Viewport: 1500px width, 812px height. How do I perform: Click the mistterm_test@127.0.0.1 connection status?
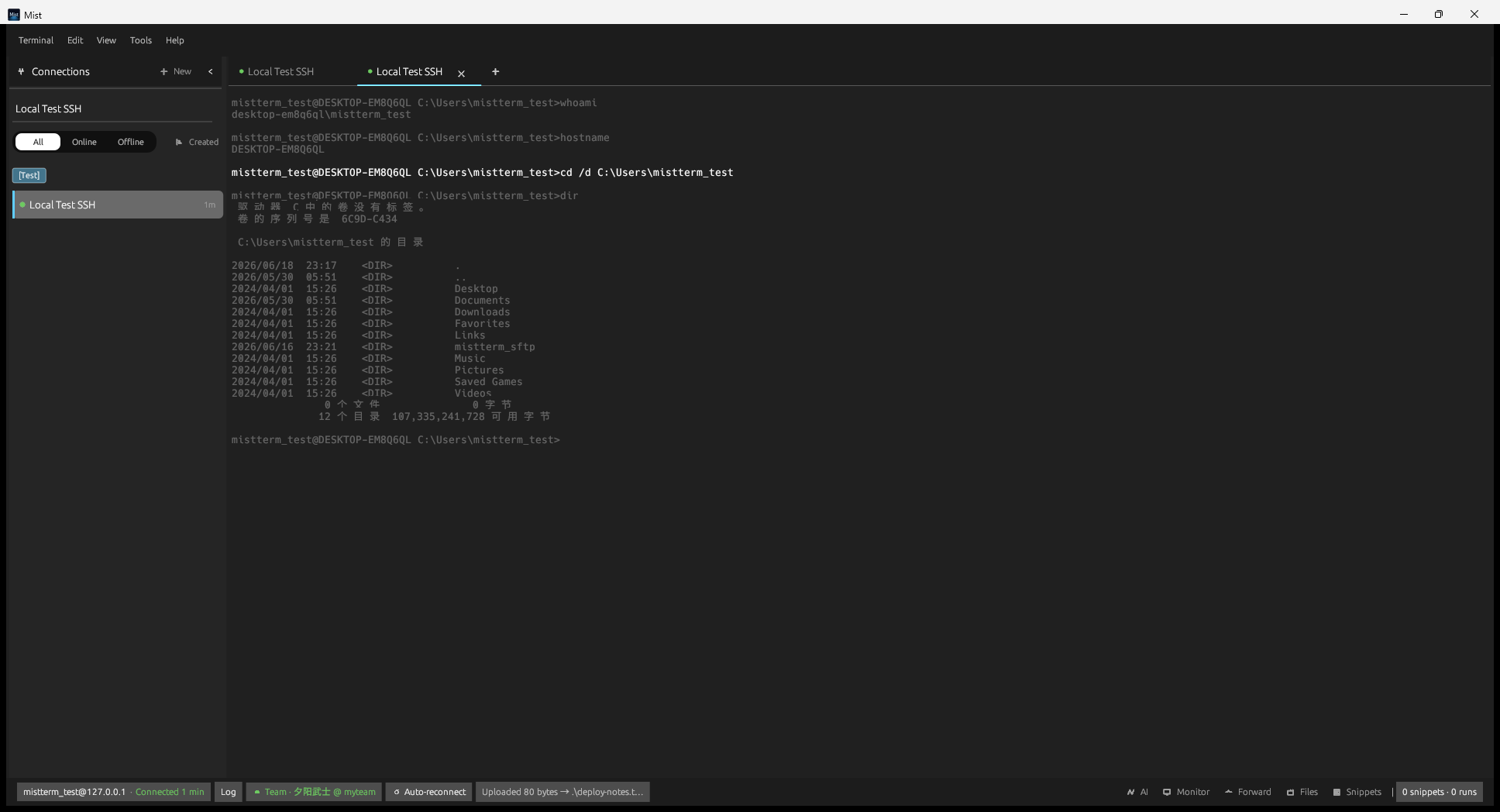[x=113, y=792]
